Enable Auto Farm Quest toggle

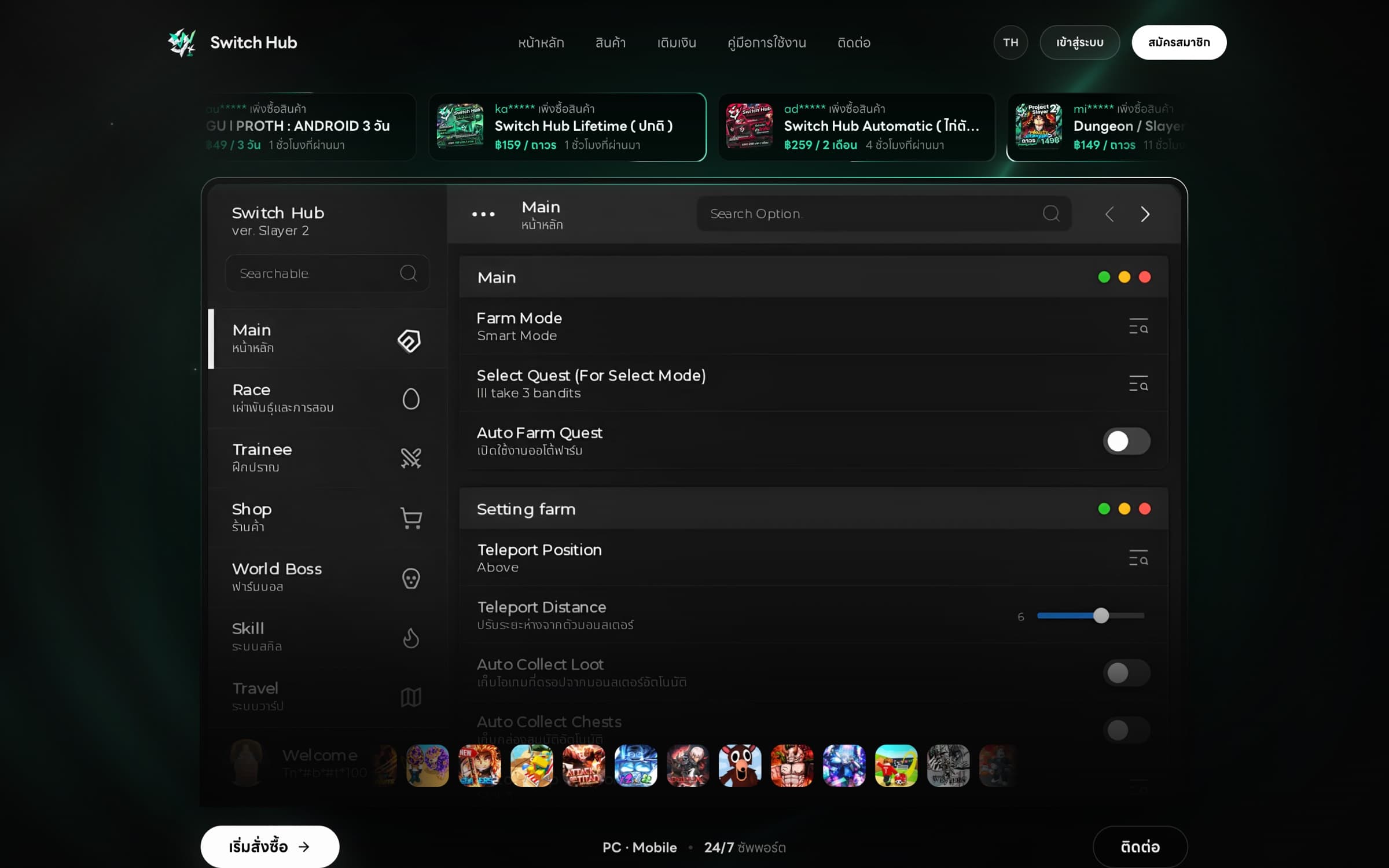pos(1126,441)
